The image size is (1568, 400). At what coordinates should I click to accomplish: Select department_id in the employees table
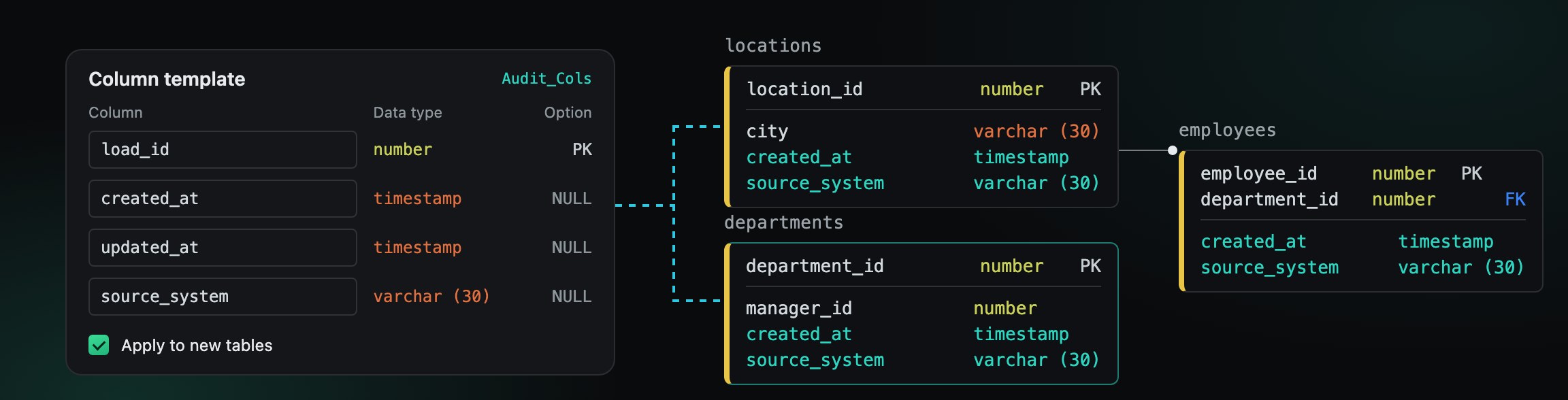[1269, 199]
